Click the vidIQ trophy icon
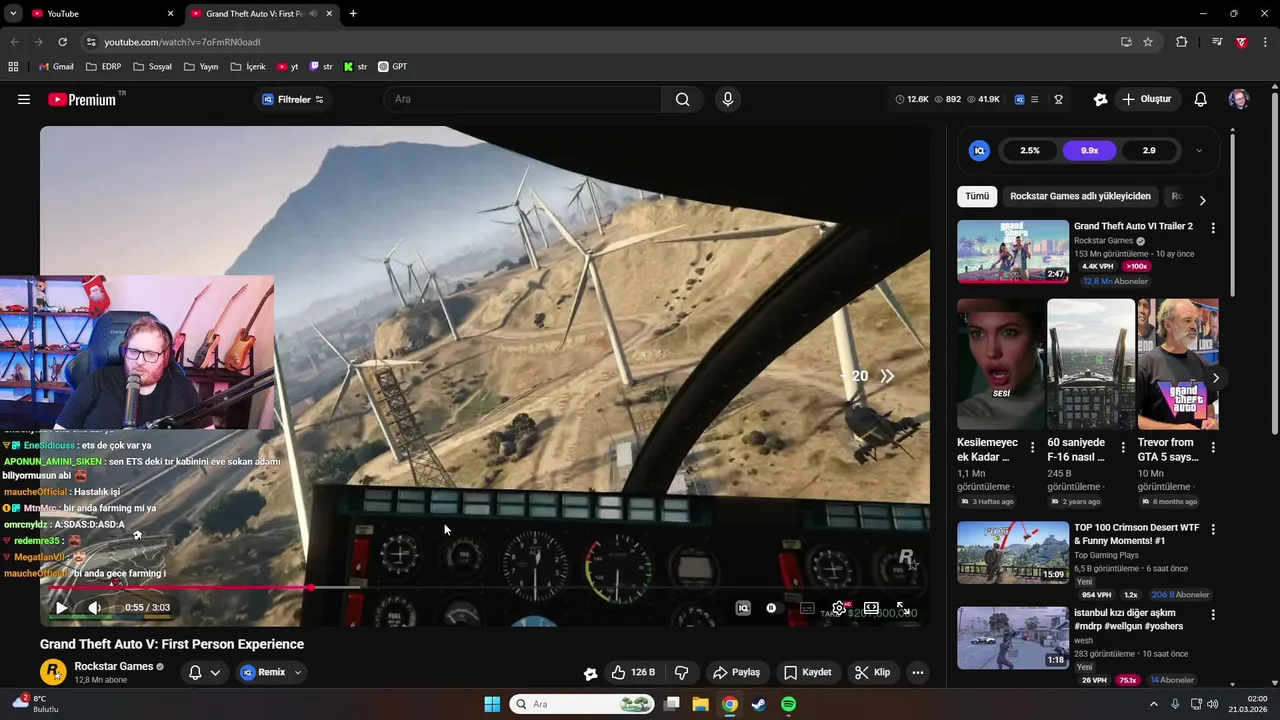 click(1058, 99)
